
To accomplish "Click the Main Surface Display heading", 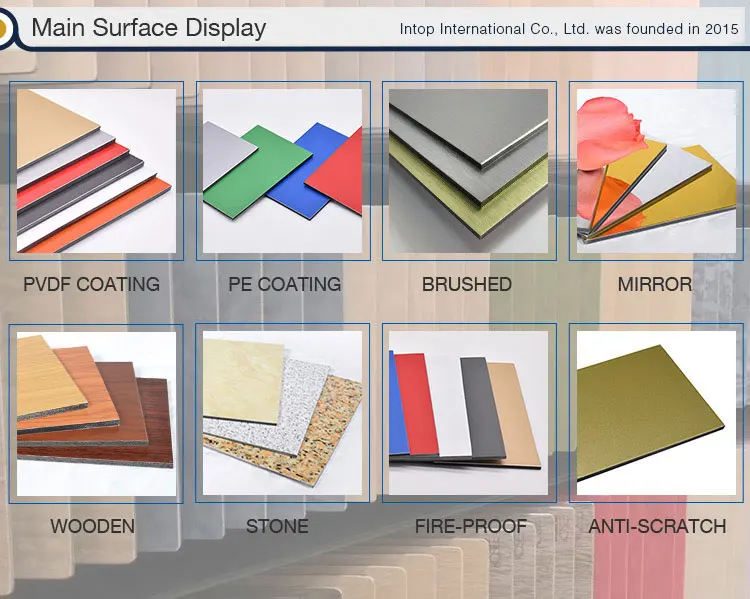I will 149,27.
